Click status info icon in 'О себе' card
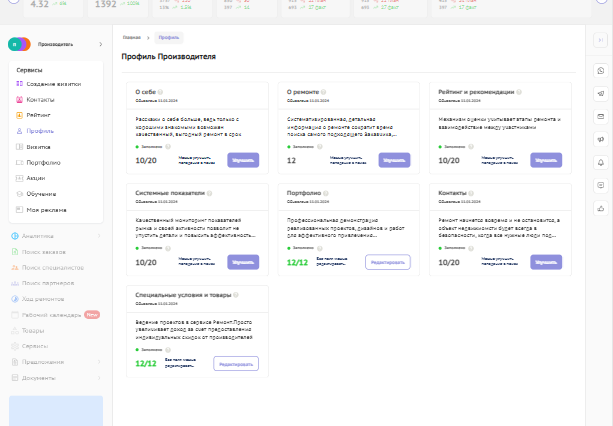This screenshot has width=613, height=426. (x=168, y=147)
